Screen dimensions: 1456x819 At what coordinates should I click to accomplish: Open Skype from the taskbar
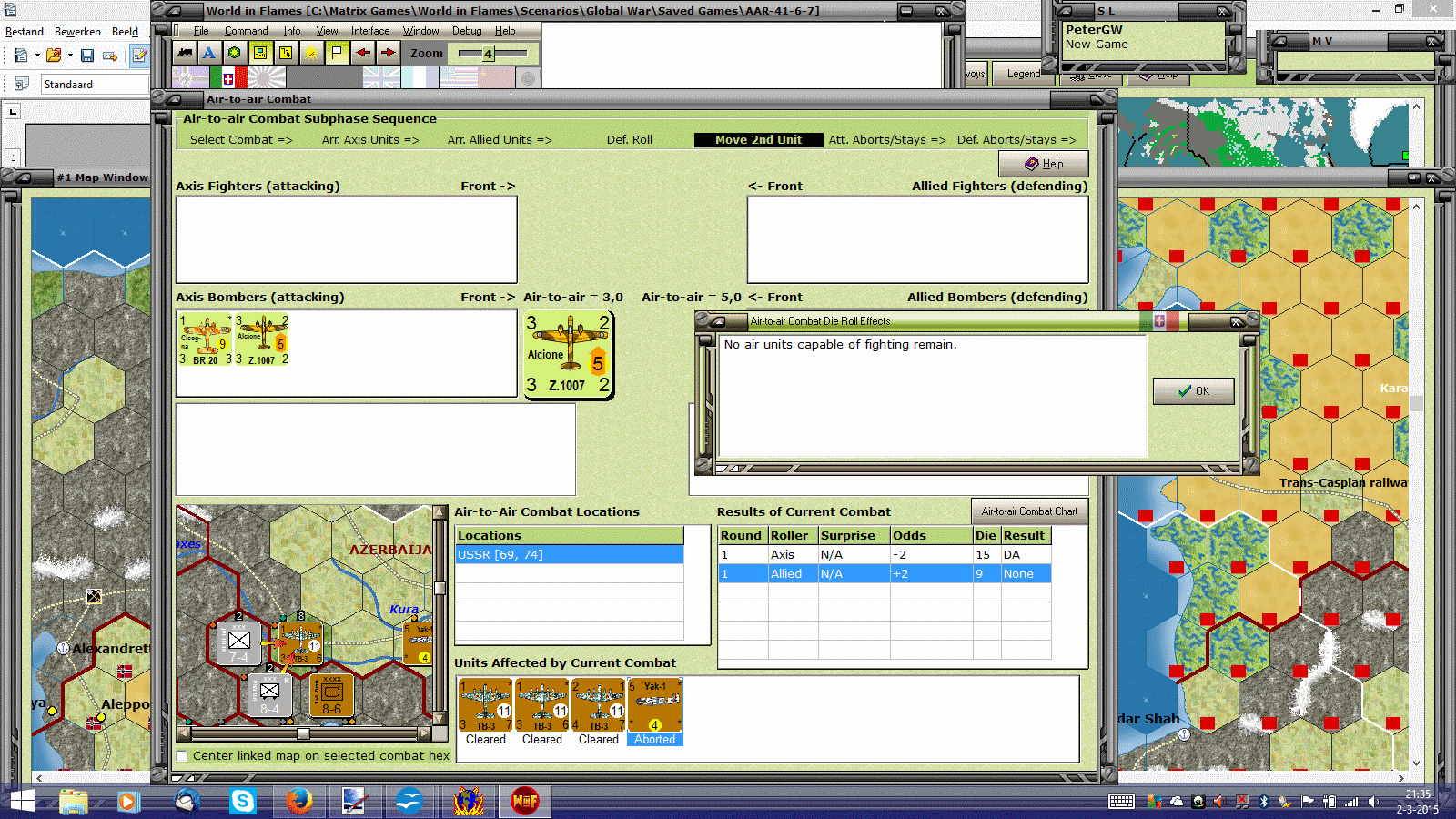(x=243, y=801)
